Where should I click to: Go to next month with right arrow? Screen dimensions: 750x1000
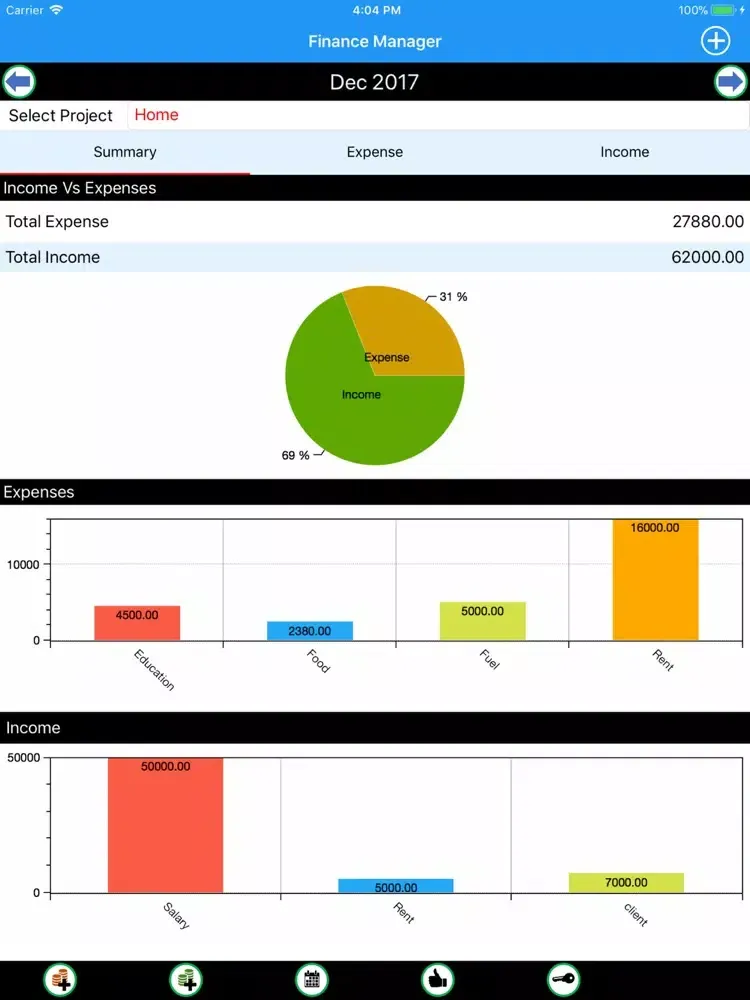coord(730,82)
